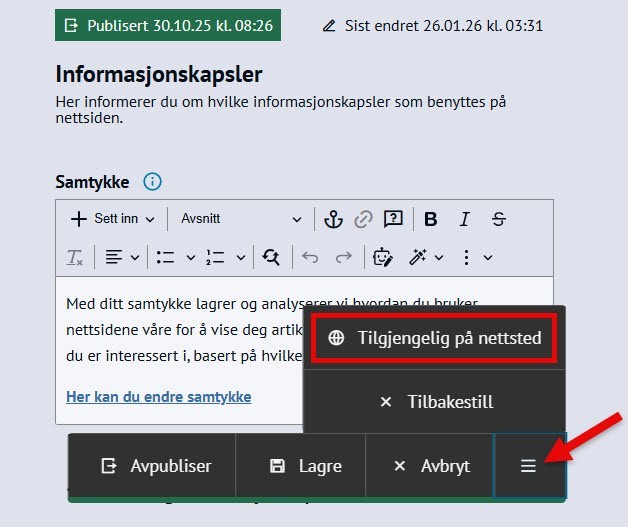Click the undo arrow

(x=310, y=257)
